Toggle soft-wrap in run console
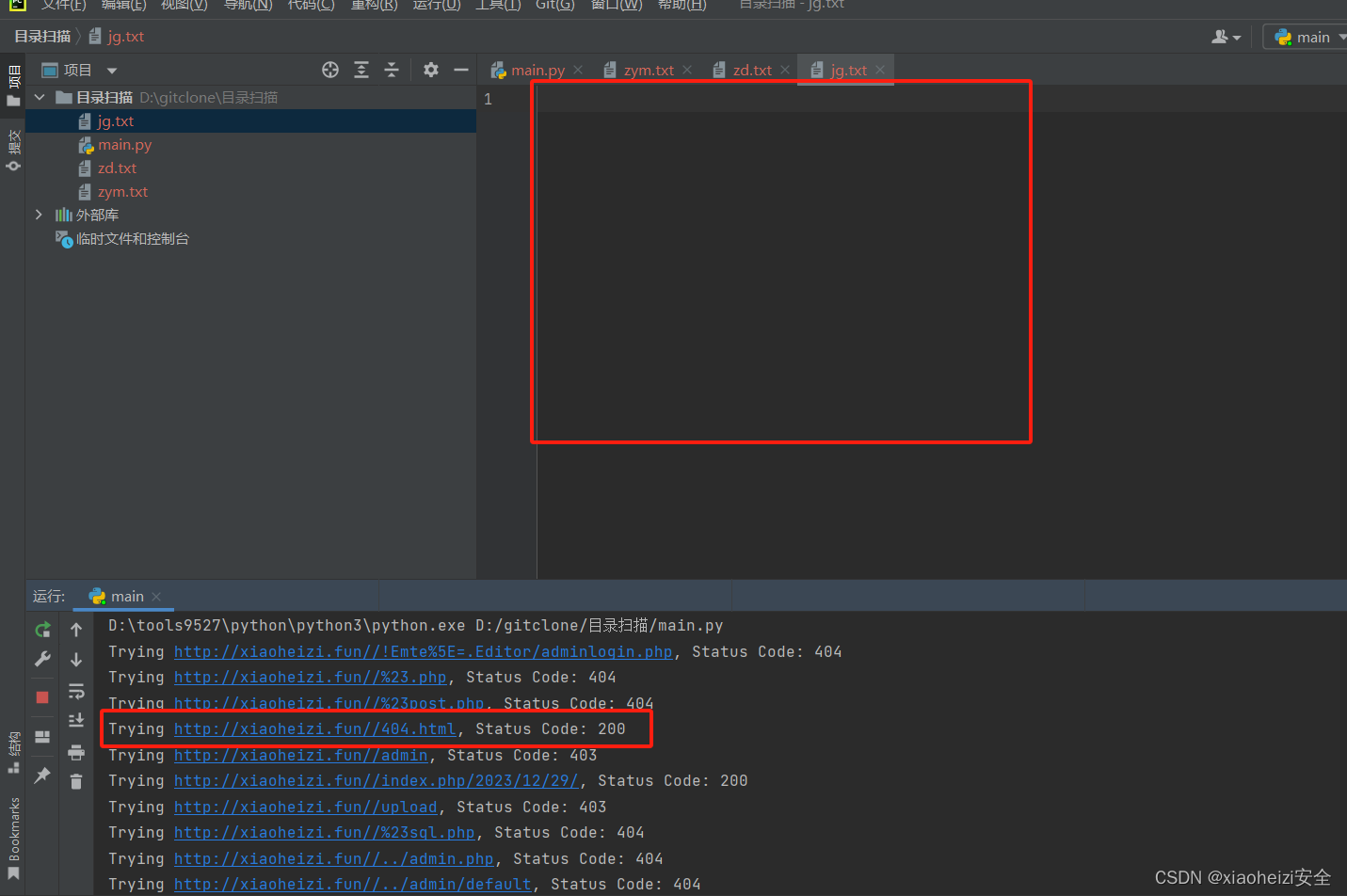 tap(76, 691)
